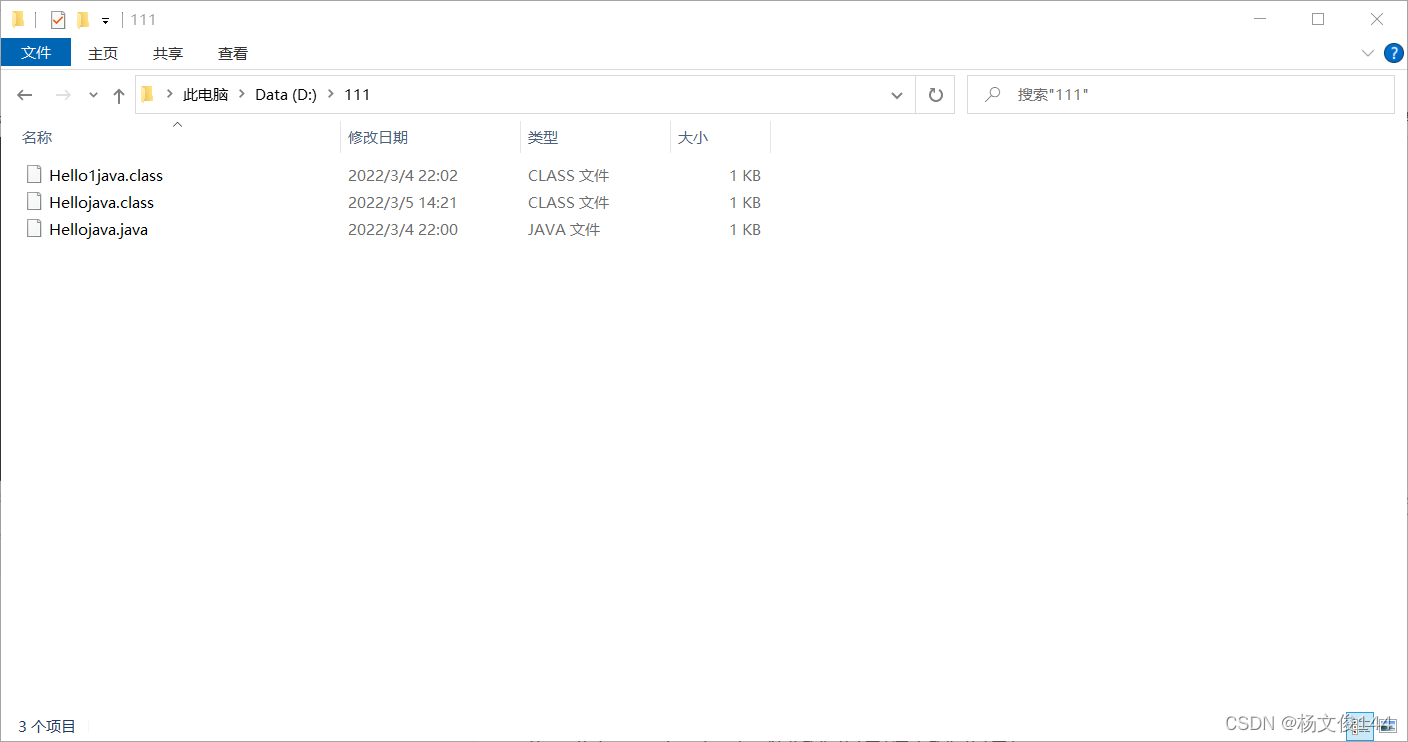Click the Back navigation arrow
This screenshot has width=1408, height=742.
coord(25,95)
